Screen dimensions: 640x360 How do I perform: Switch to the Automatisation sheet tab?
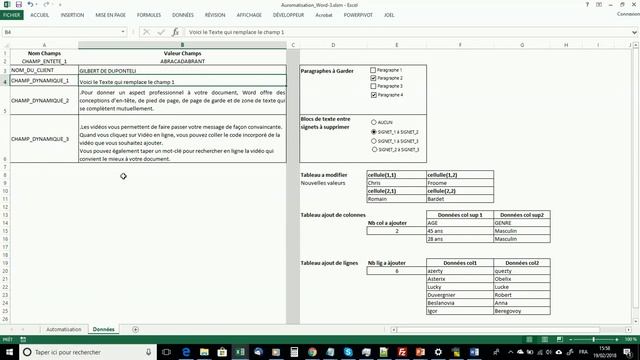click(x=64, y=329)
